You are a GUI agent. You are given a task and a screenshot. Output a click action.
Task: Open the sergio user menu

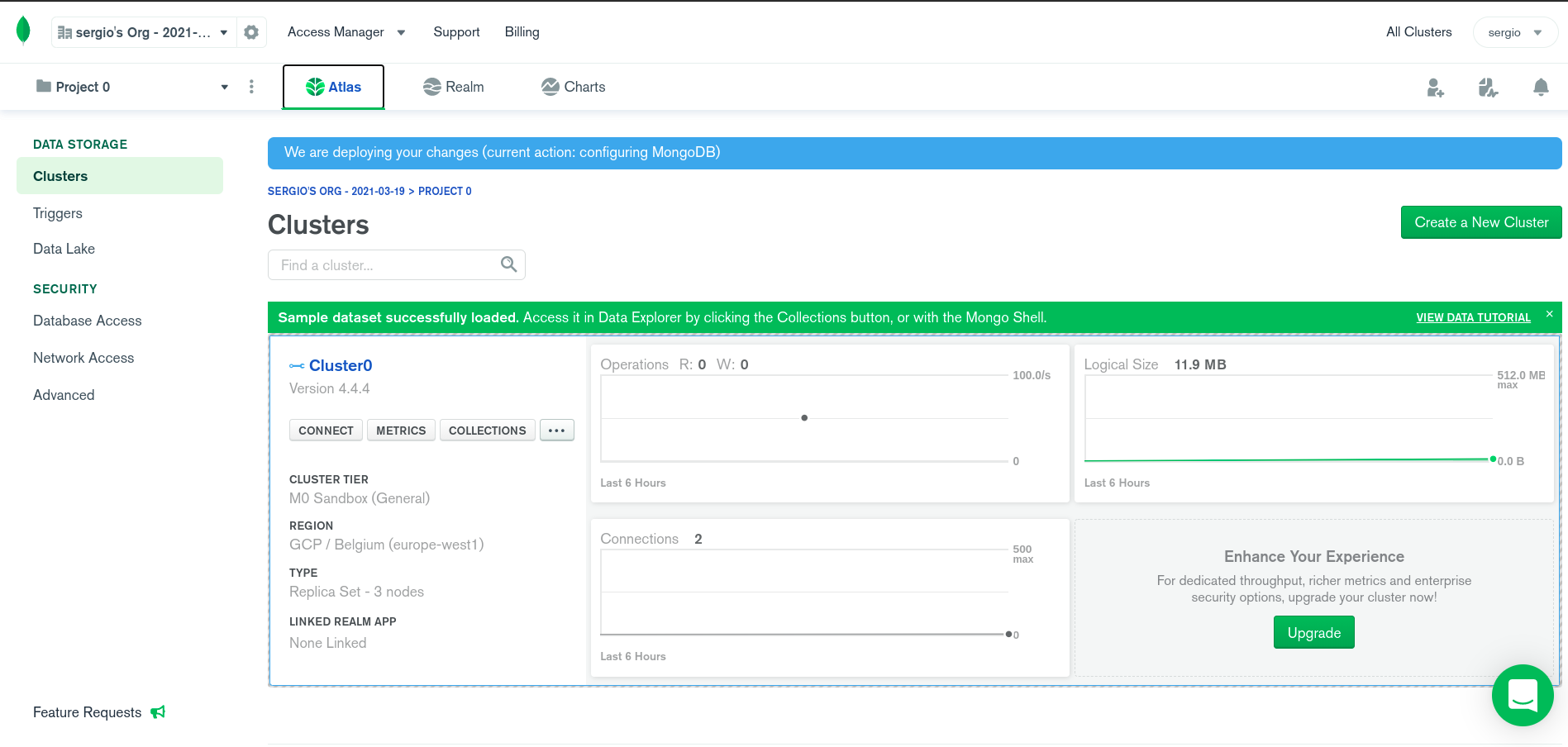coord(1514,32)
